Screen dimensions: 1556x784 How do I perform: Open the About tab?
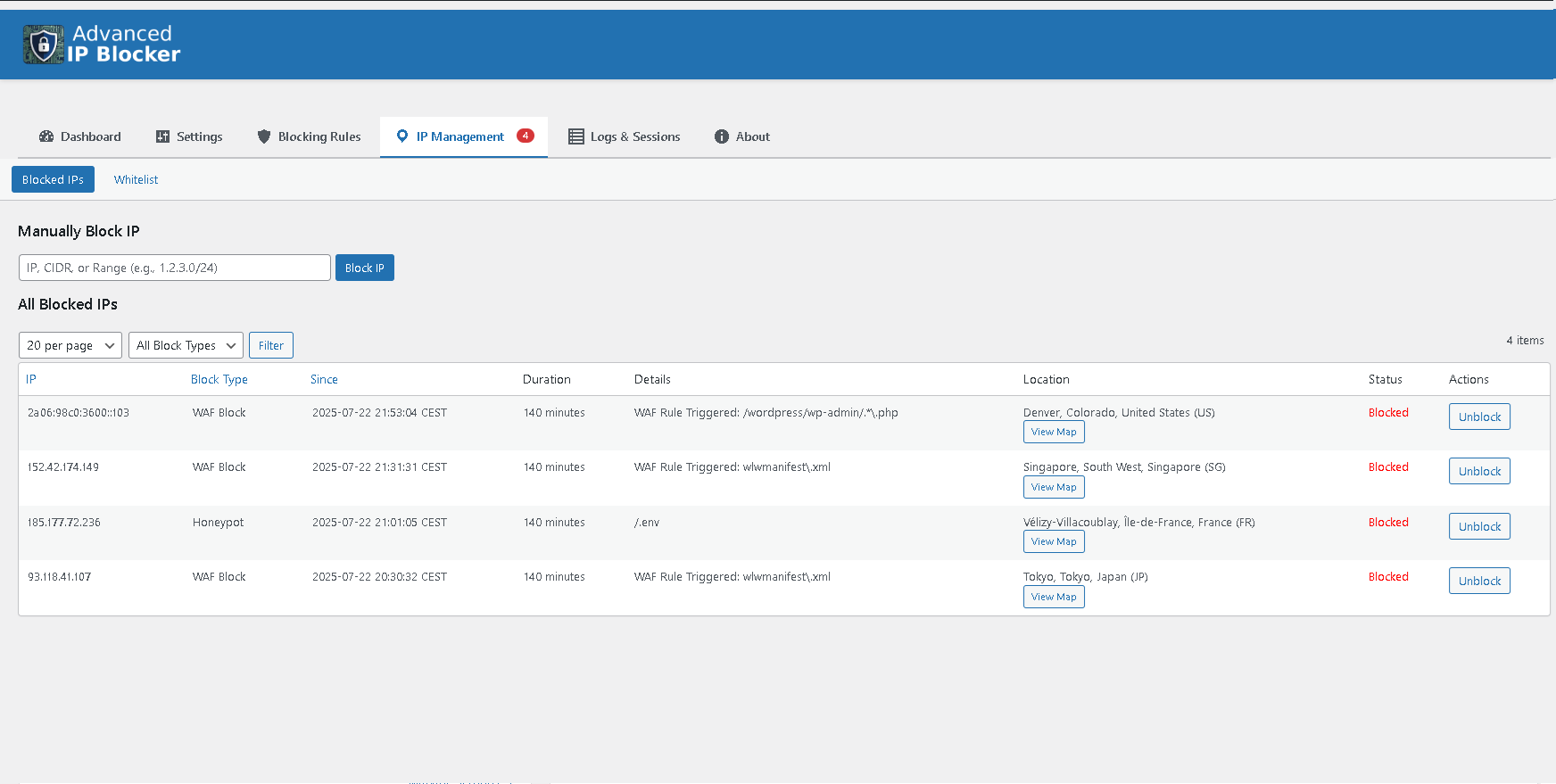[x=742, y=136]
